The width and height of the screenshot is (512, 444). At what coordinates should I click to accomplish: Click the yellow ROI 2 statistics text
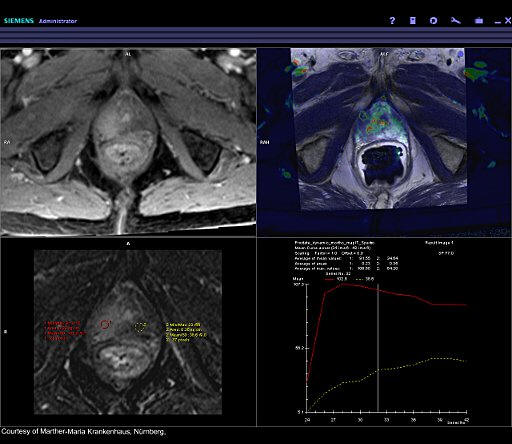click(x=186, y=332)
